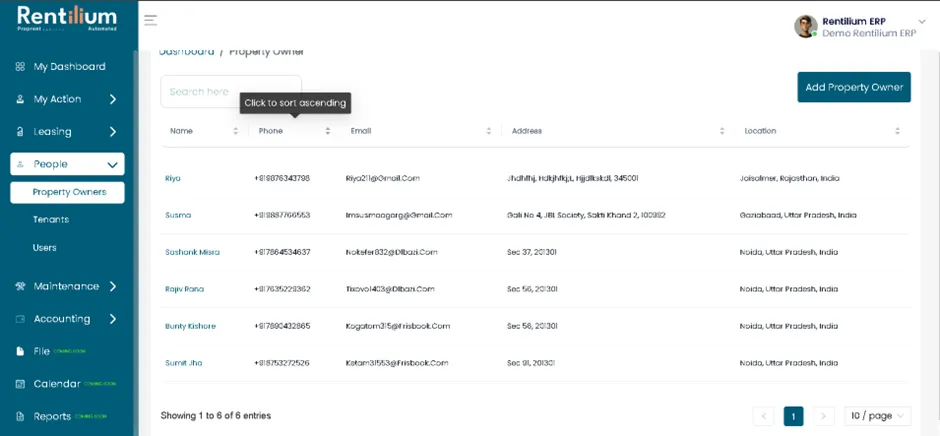
Task: Click address Sec 91, 201301 cell
Action: coord(531,363)
